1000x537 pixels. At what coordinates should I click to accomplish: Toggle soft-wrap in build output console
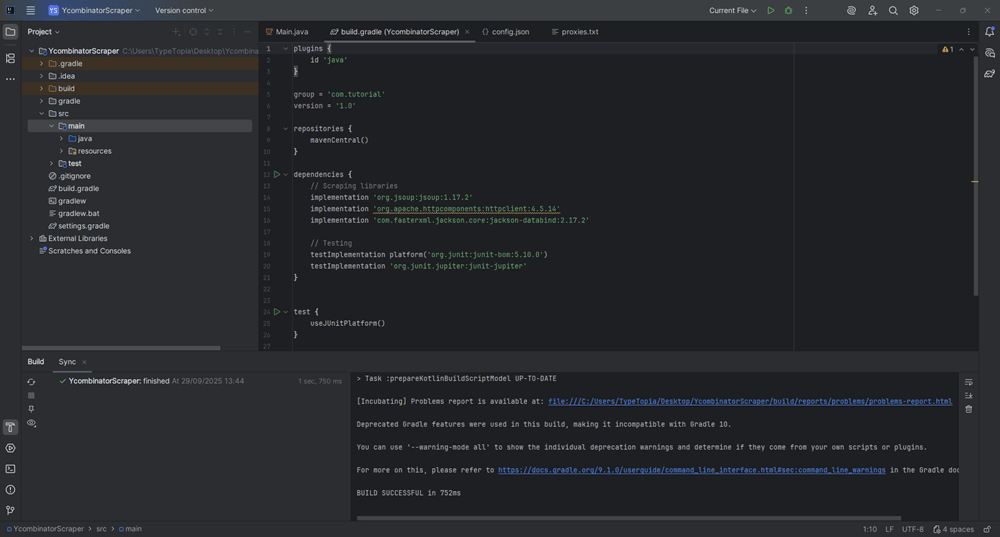tap(968, 382)
